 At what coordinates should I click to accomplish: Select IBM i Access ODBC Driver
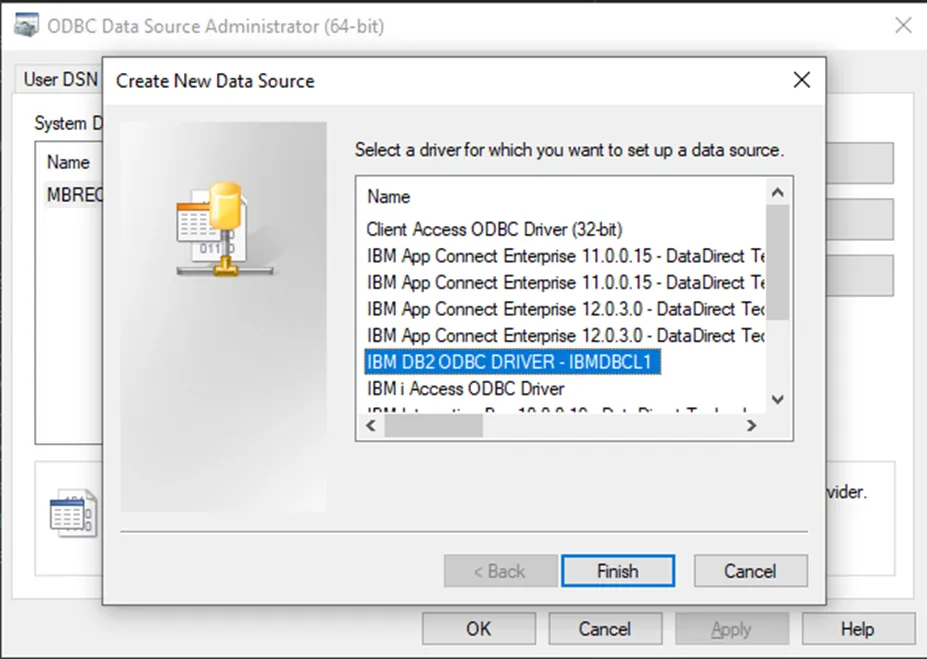465,389
